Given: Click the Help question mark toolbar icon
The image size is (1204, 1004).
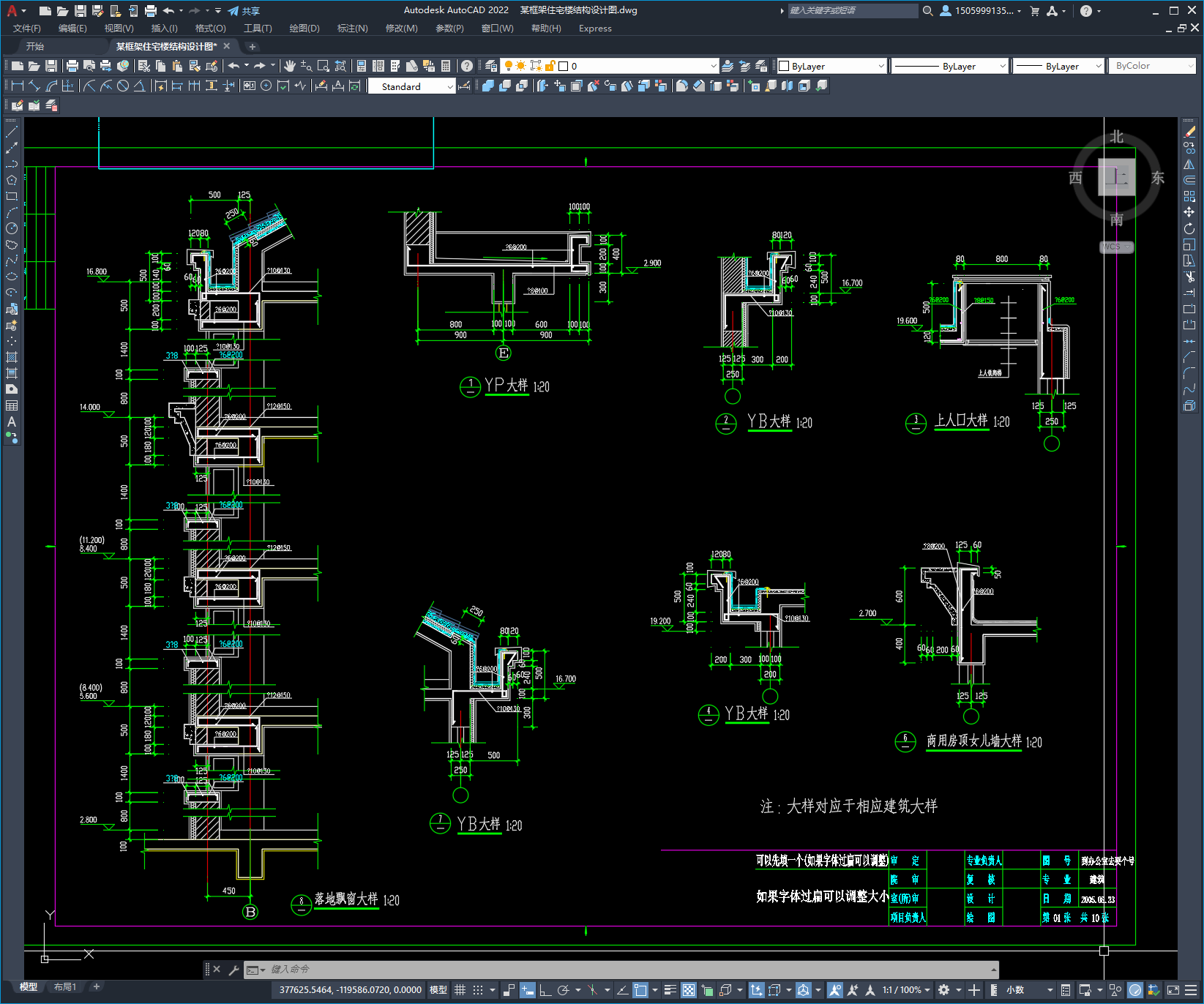Looking at the screenshot, I should [x=467, y=66].
